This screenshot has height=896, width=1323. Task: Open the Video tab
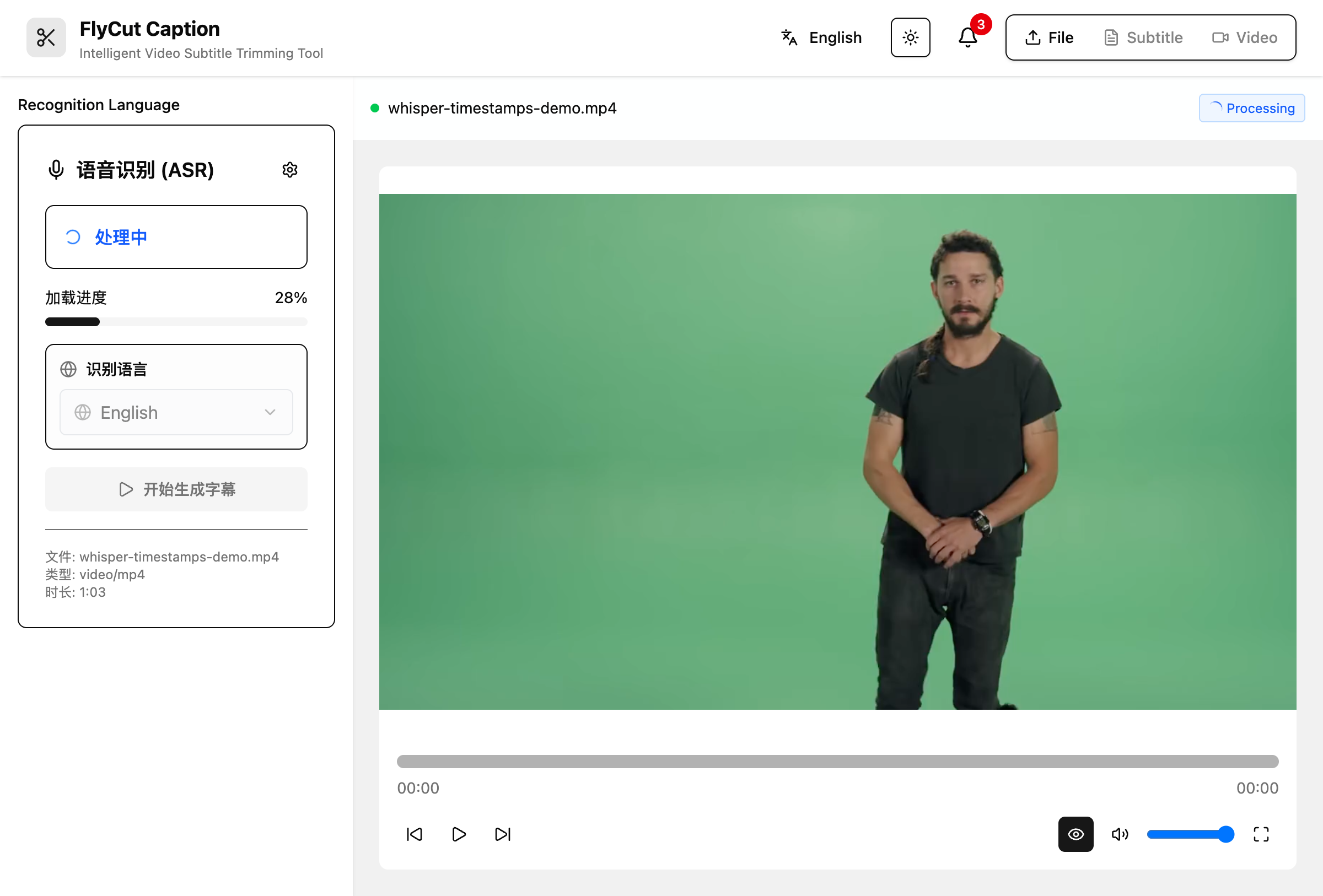[1244, 37]
